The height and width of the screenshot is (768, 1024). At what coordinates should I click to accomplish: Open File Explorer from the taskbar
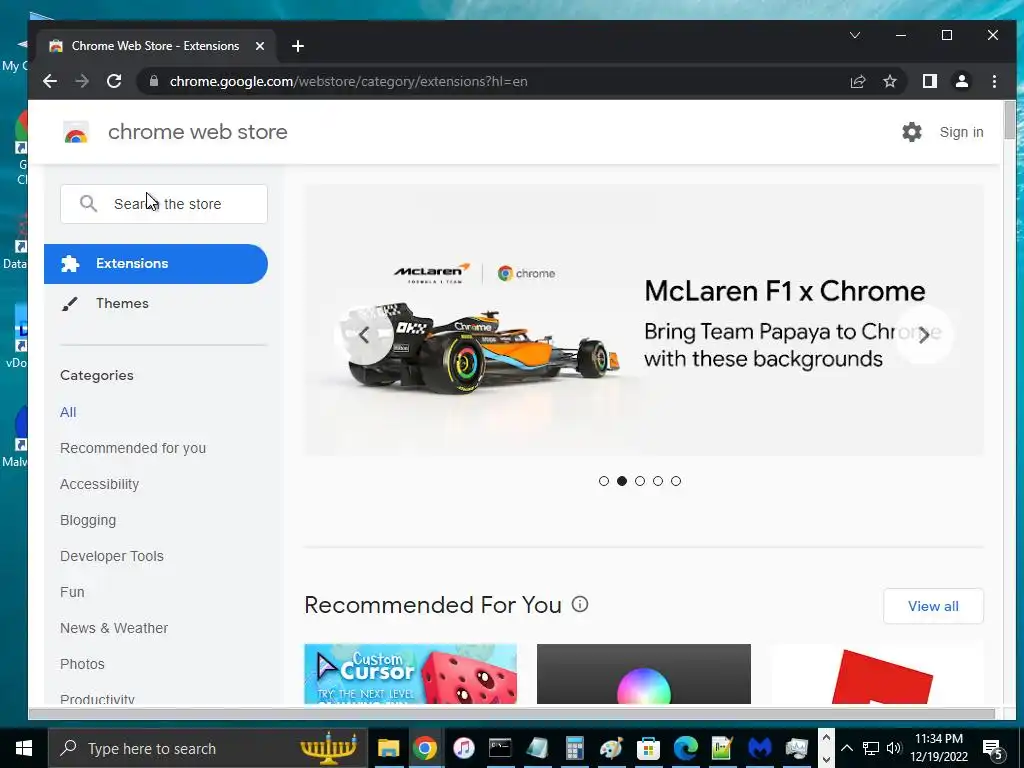pyautogui.click(x=388, y=748)
